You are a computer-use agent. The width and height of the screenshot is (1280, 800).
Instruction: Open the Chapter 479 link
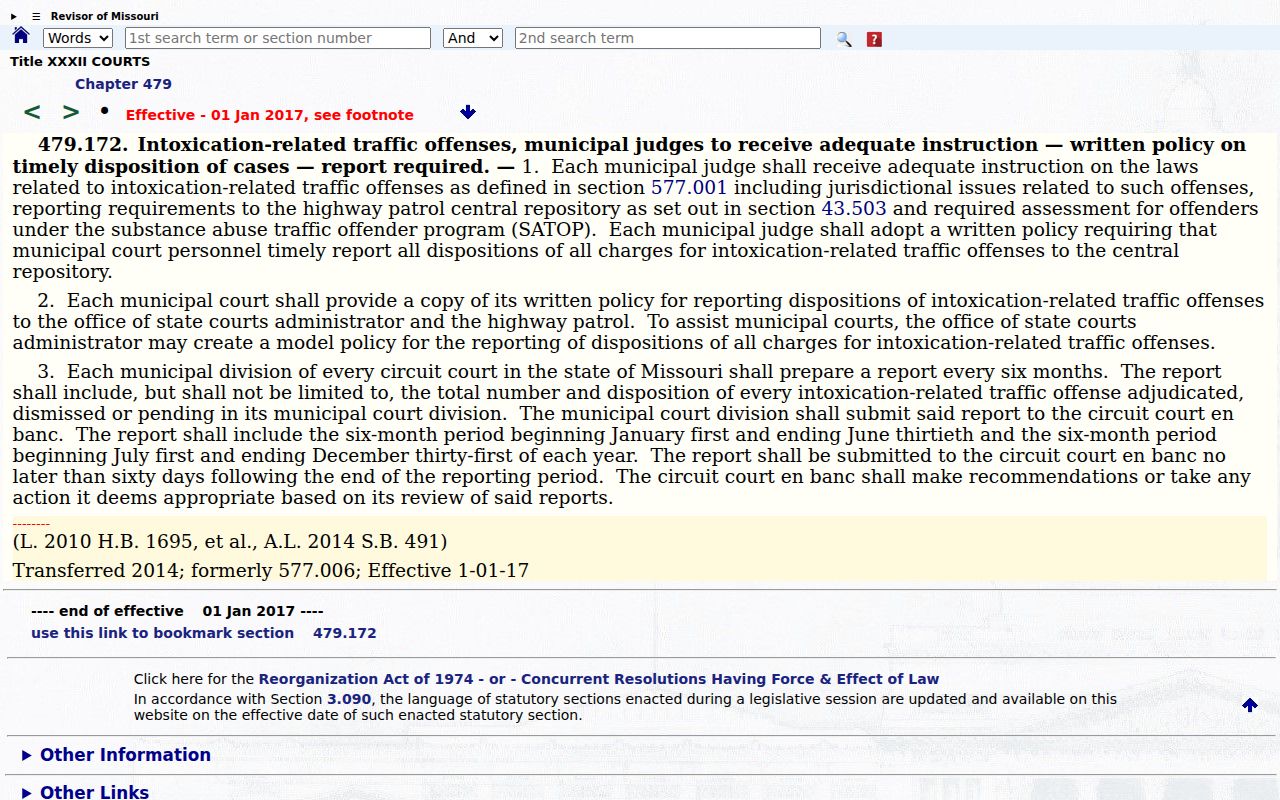click(123, 84)
